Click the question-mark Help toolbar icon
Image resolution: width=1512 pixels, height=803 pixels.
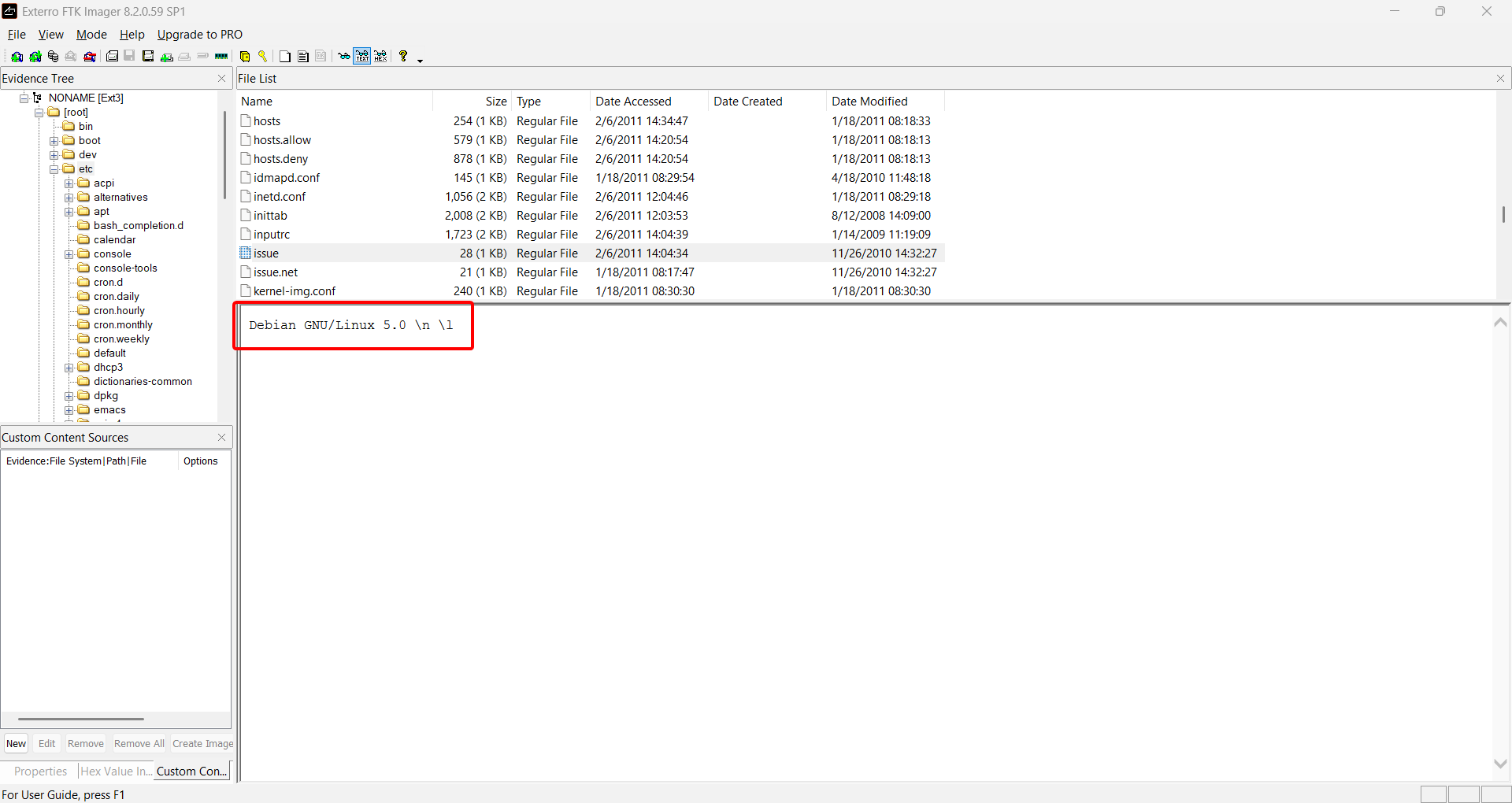pyautogui.click(x=403, y=56)
